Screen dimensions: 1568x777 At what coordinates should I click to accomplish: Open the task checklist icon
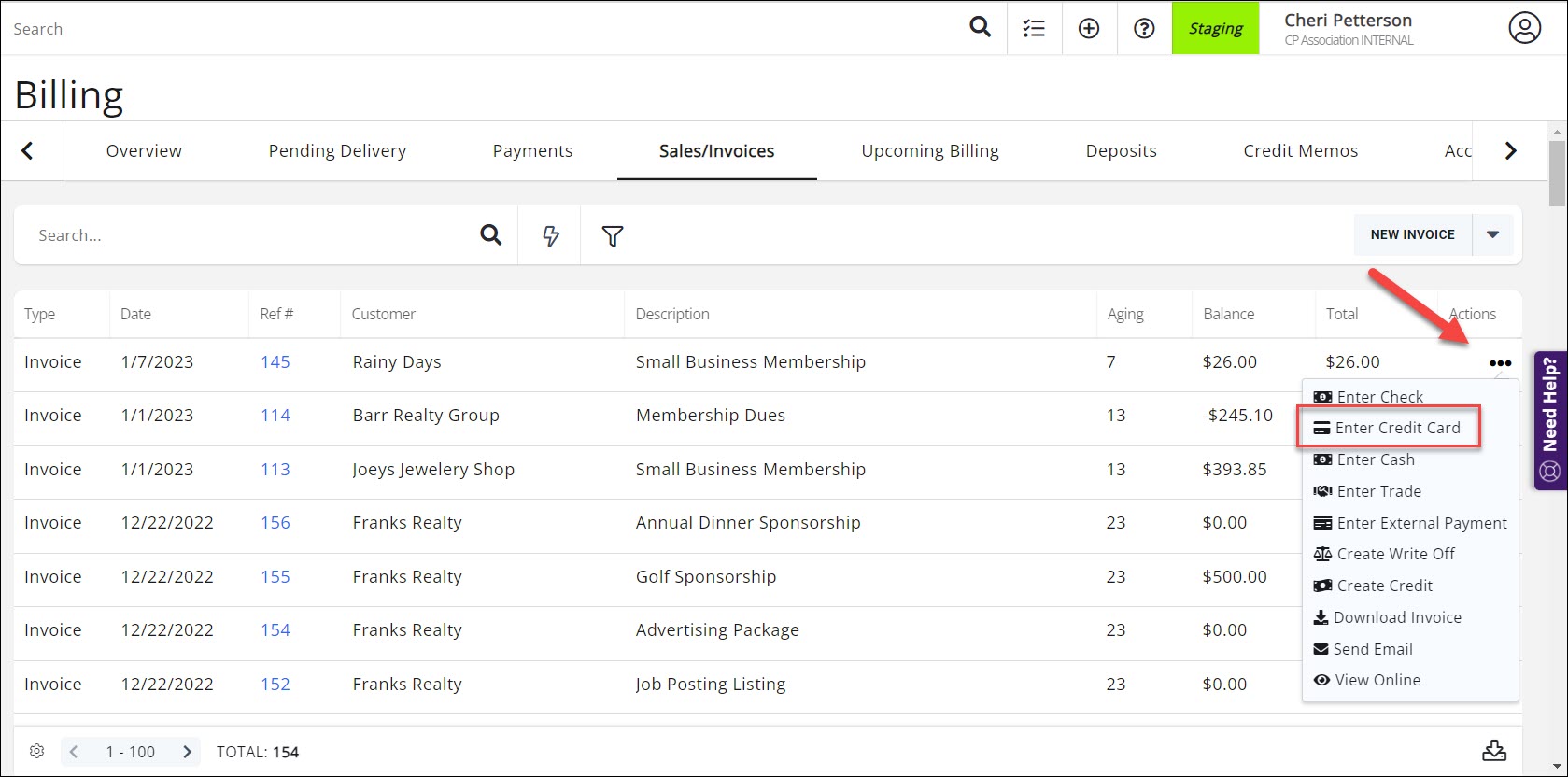point(1034,29)
